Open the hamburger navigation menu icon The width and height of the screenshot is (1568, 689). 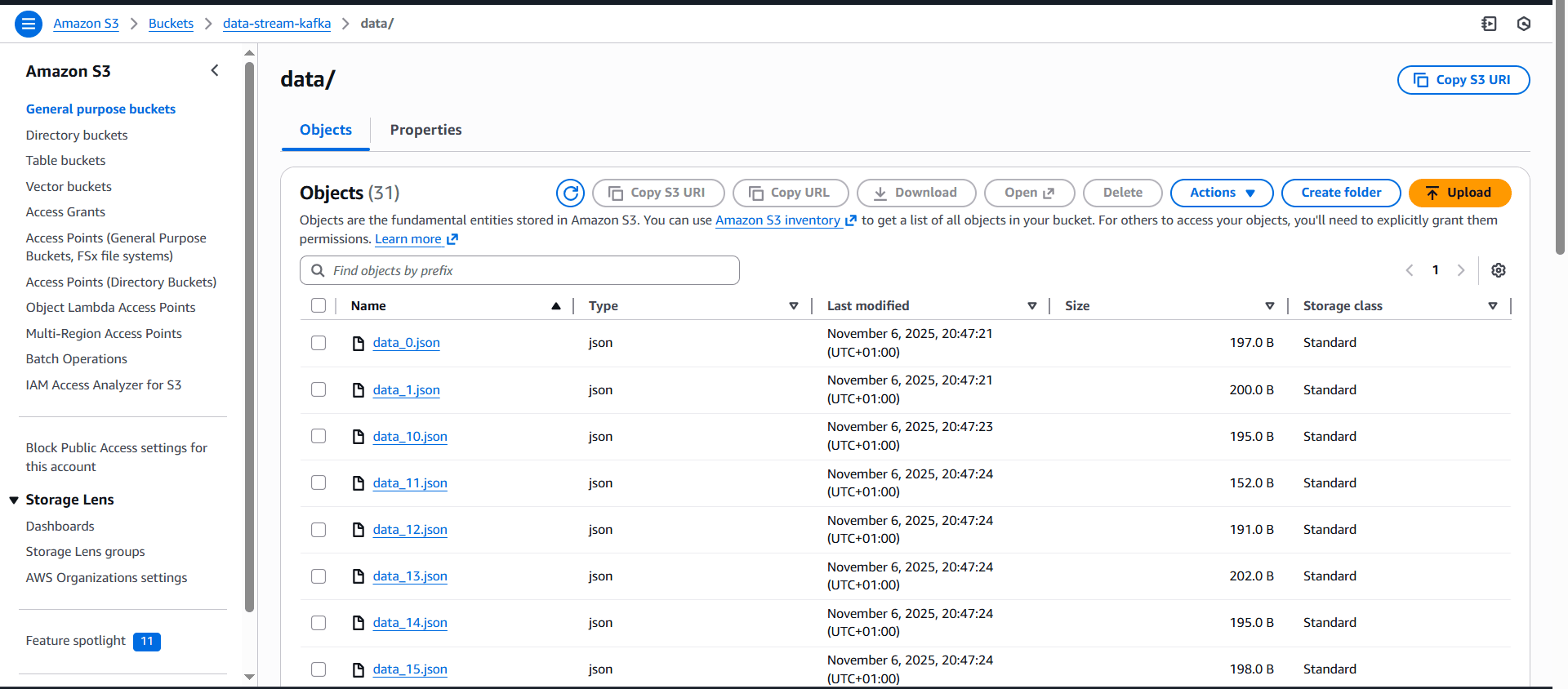click(x=29, y=24)
